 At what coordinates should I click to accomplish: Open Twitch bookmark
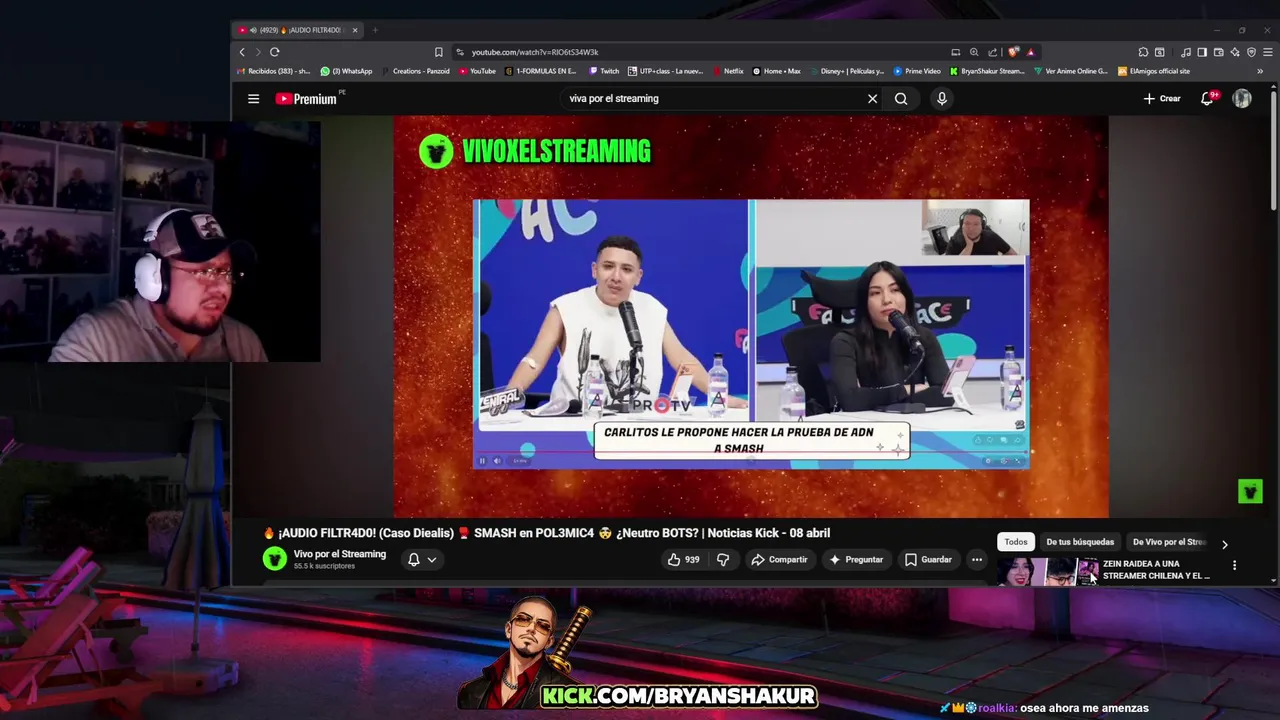[604, 71]
